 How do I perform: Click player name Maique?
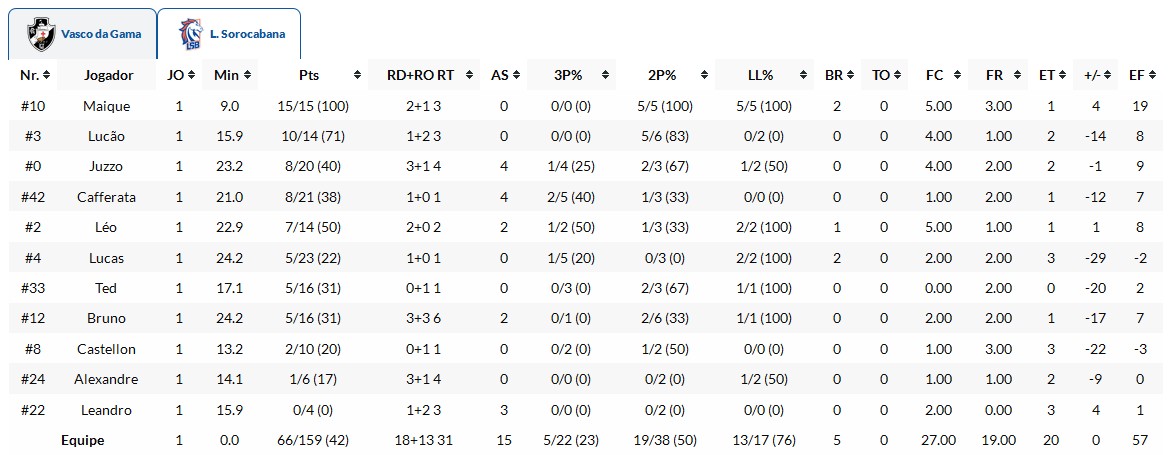106,106
